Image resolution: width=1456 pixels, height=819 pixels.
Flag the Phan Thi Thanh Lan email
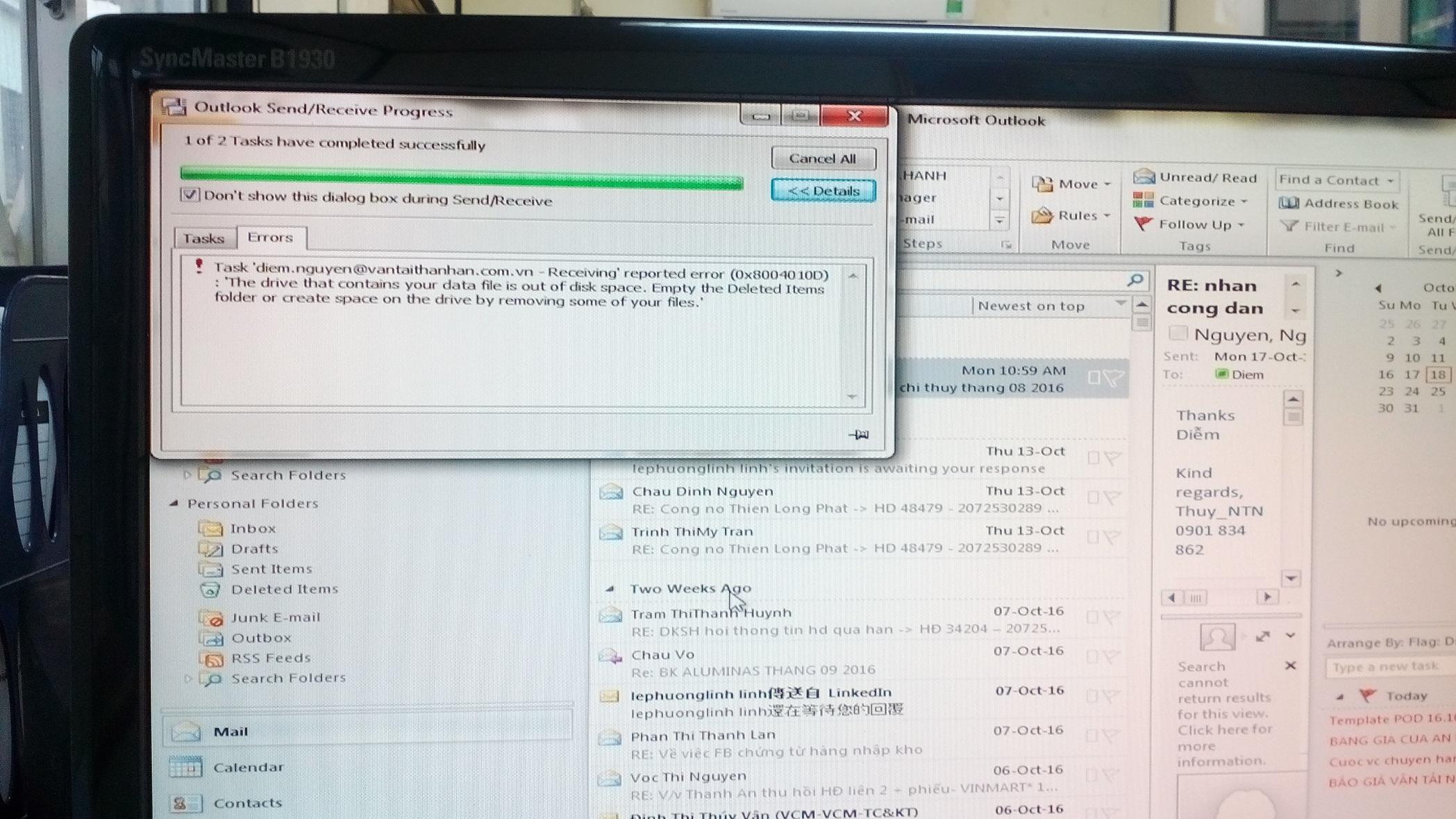point(1112,736)
